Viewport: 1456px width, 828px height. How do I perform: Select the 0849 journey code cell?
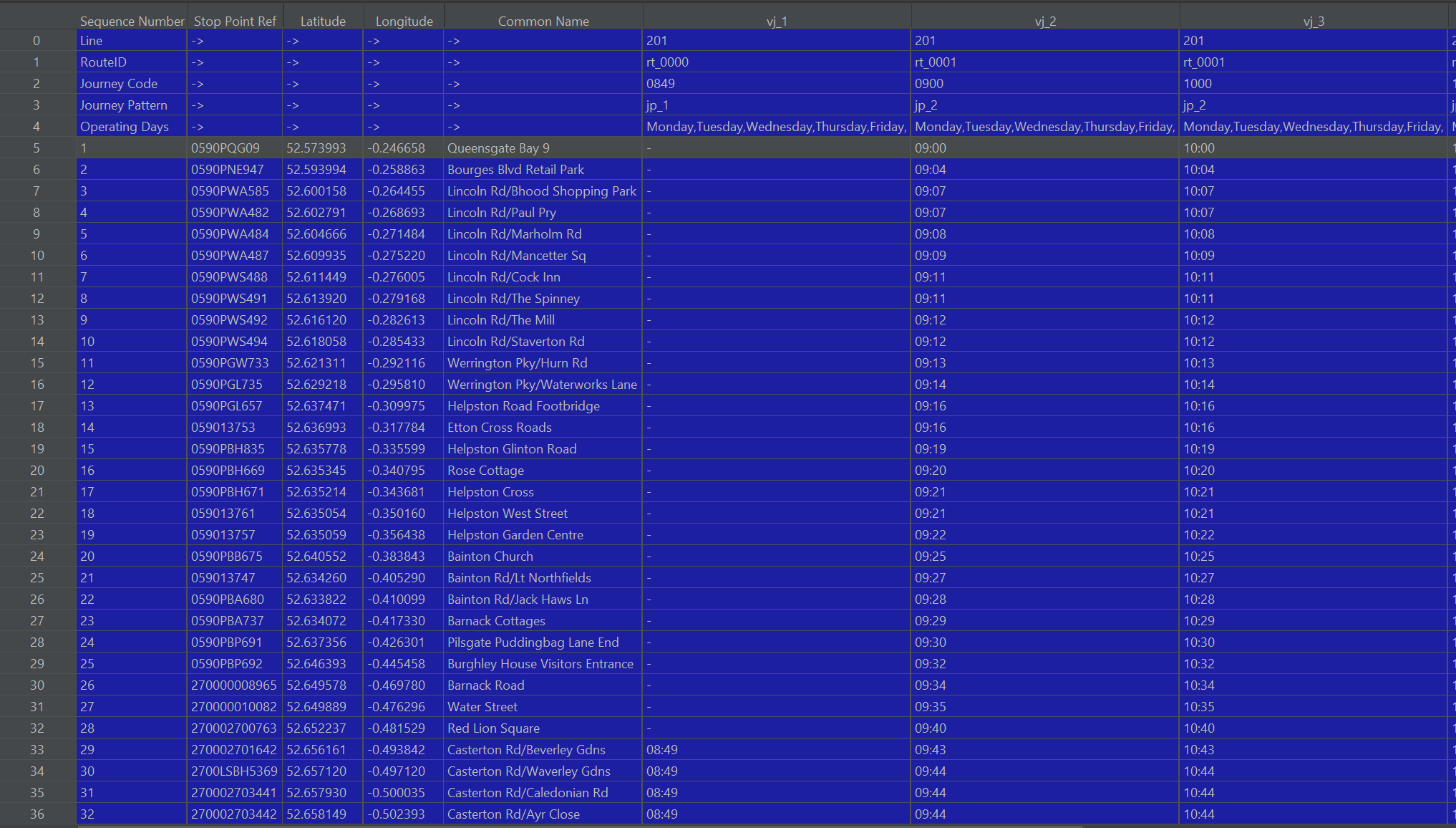(x=777, y=84)
